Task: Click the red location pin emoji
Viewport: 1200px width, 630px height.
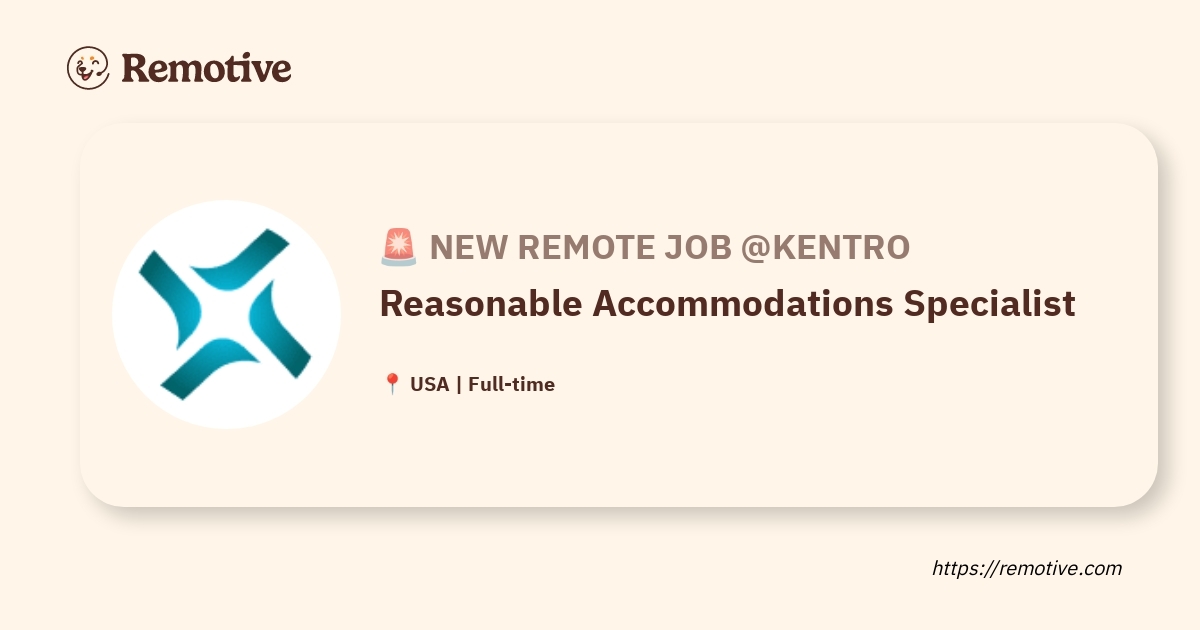Action: [392, 384]
